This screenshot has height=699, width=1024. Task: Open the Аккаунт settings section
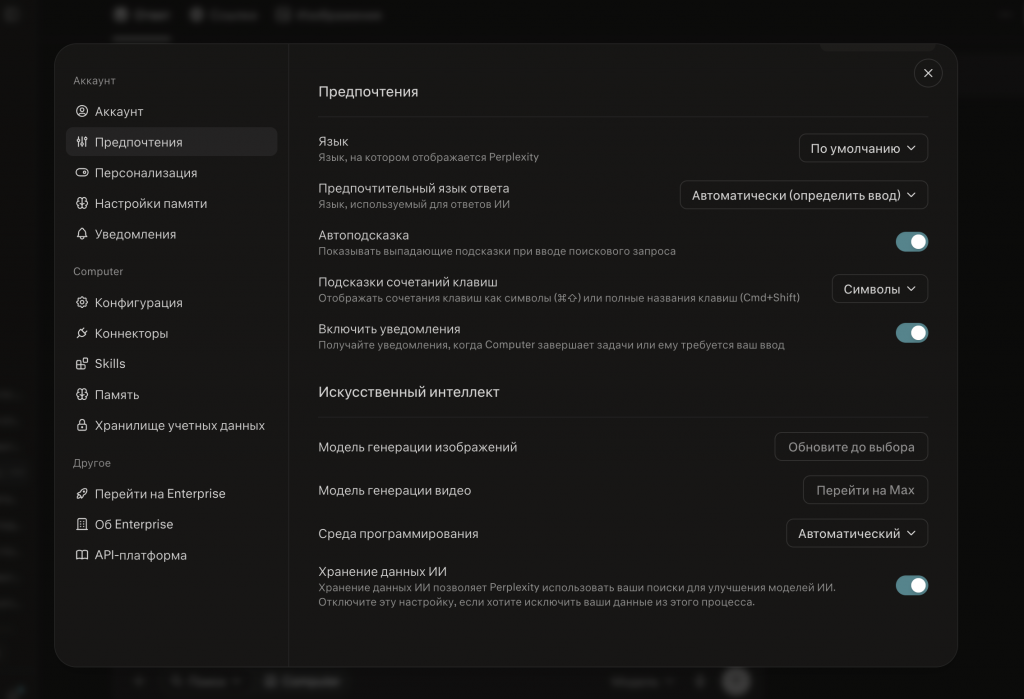click(172, 111)
